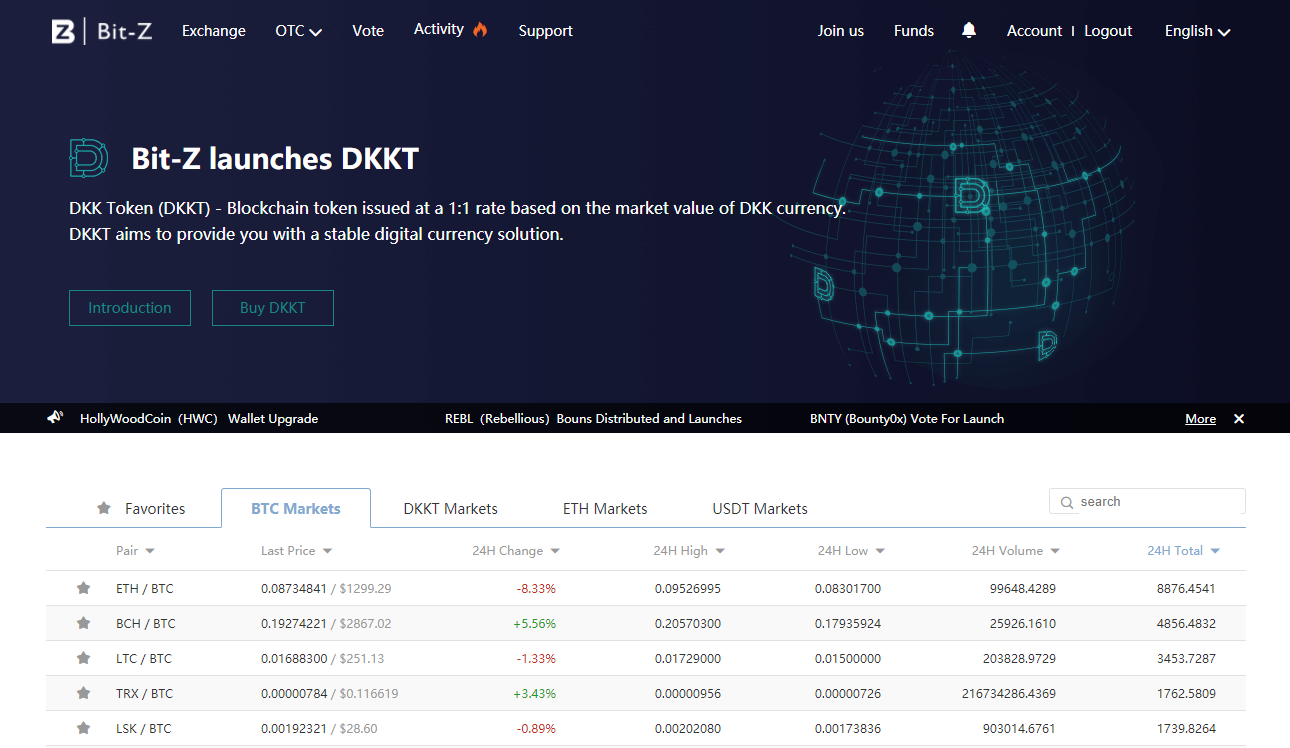This screenshot has height=748, width=1290.
Task: Click the Bit-Z logo
Action: point(102,31)
